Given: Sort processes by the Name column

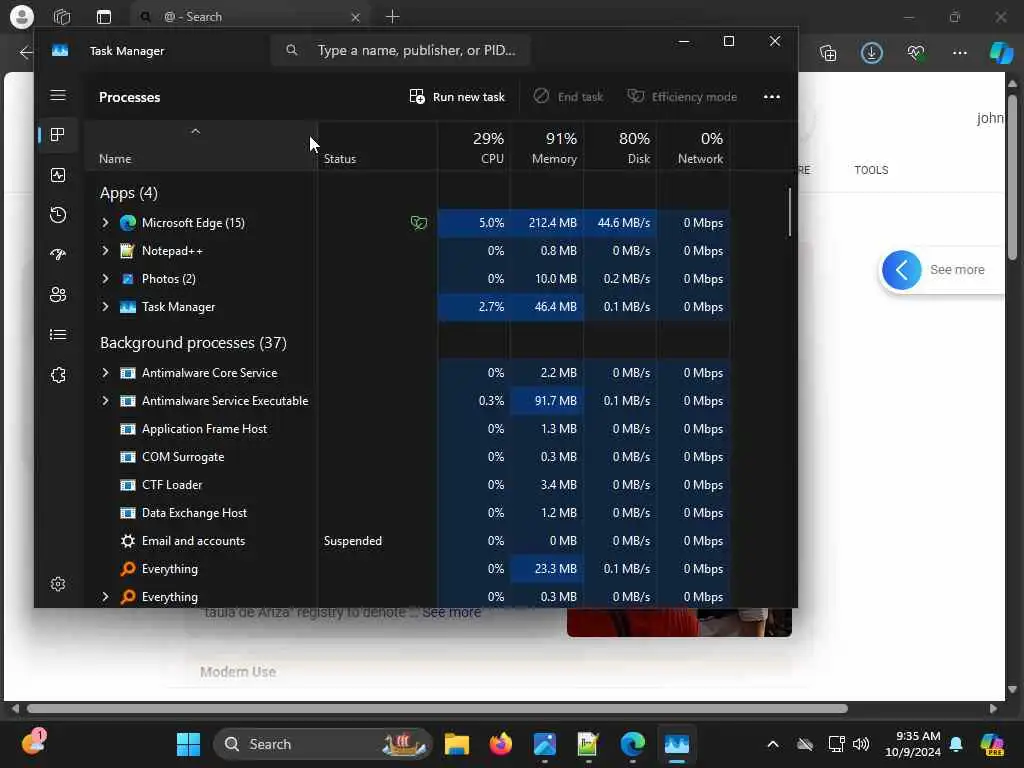Looking at the screenshot, I should 201,147.
